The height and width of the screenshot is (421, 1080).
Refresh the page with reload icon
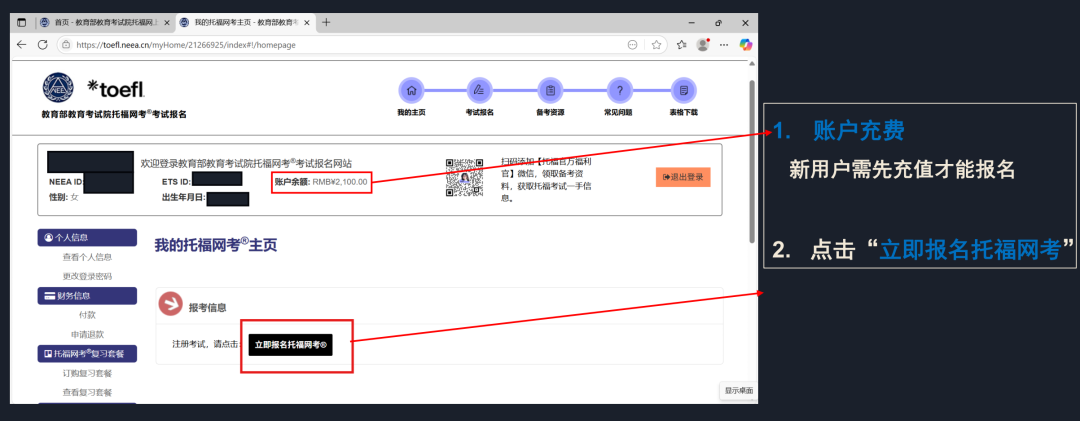[x=43, y=44]
